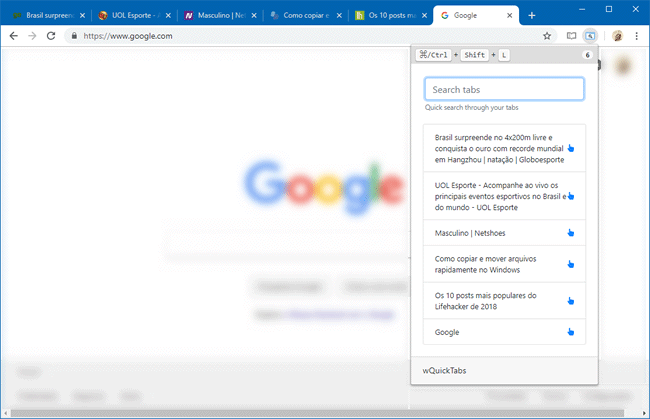650x419 pixels.
Task: Click the lock icon in the address bar
Action: tap(74, 36)
